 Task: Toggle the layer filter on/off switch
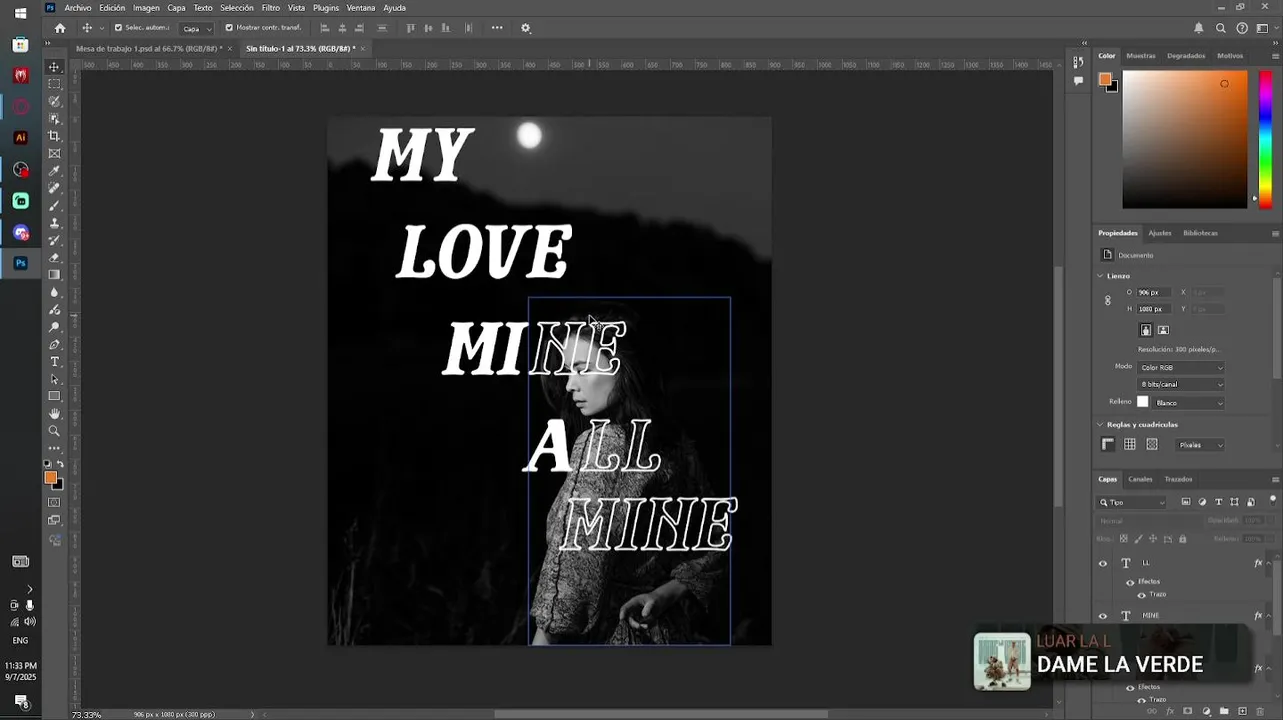1273,499
